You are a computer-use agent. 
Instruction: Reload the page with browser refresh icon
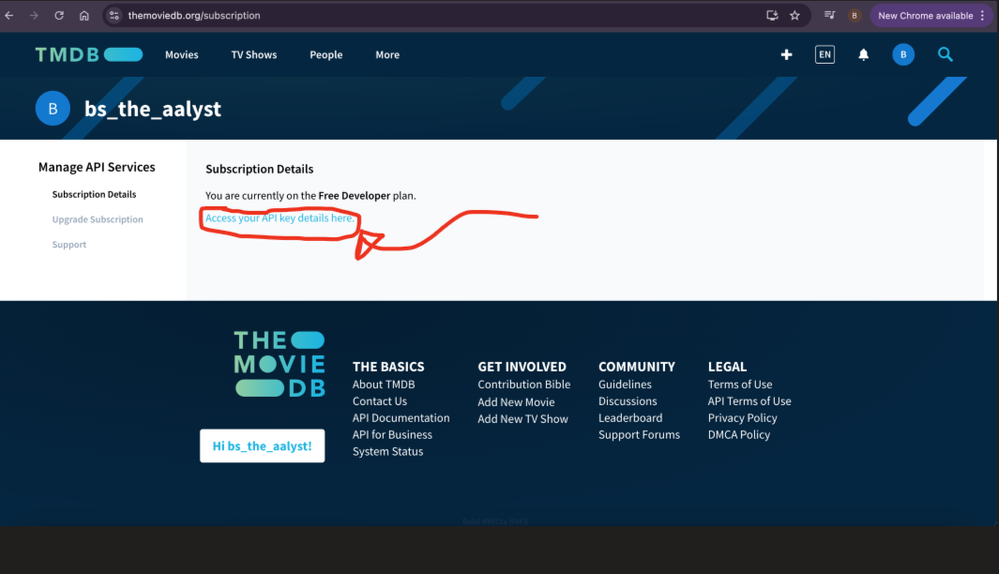pyautogui.click(x=59, y=16)
